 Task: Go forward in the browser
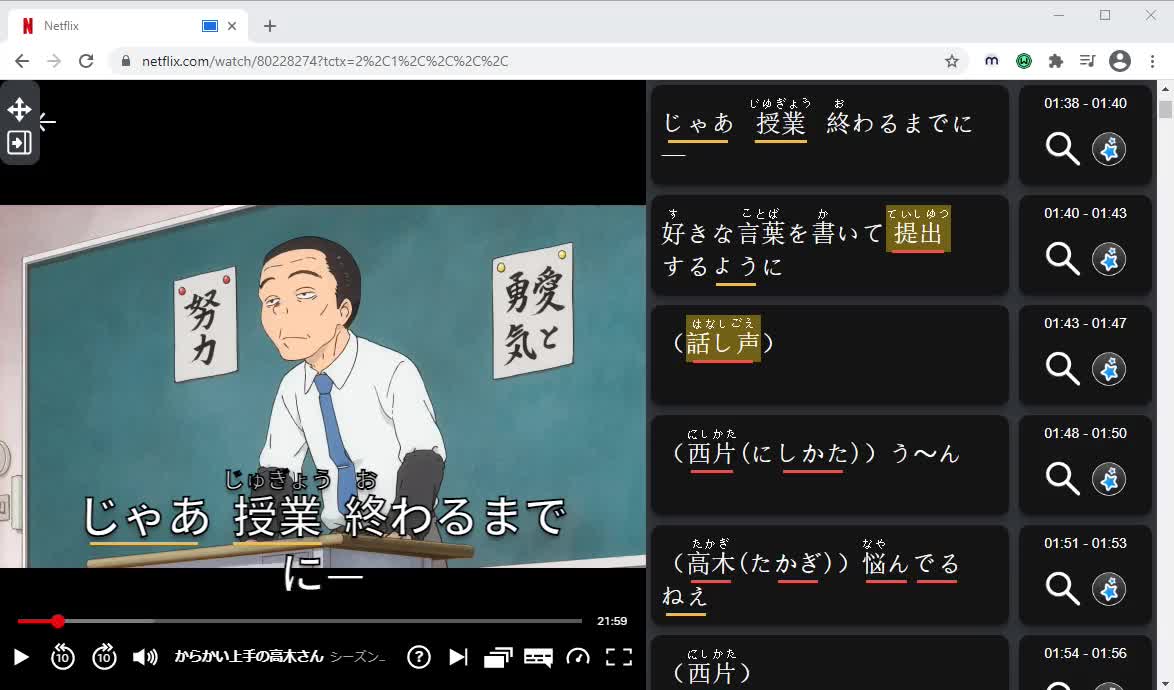click(x=54, y=61)
